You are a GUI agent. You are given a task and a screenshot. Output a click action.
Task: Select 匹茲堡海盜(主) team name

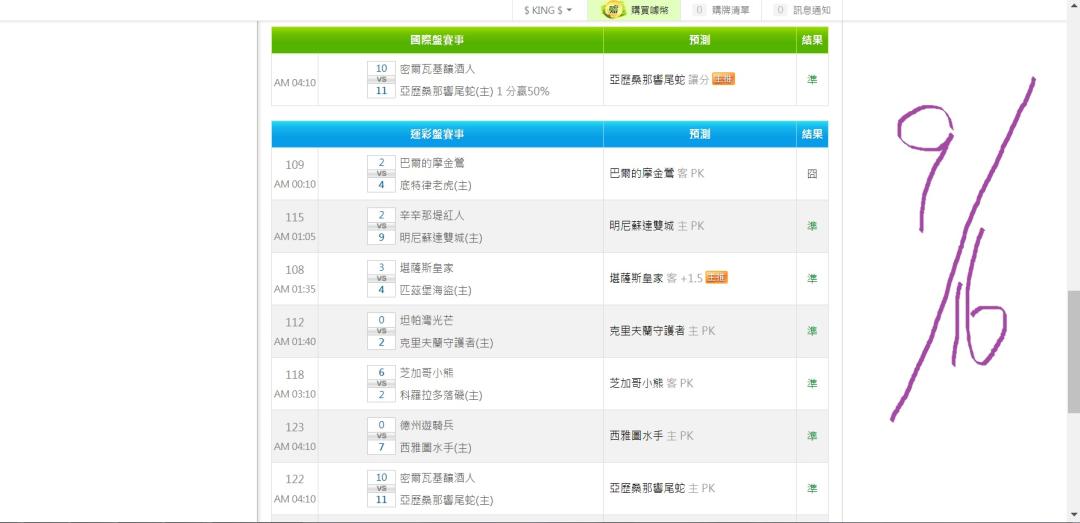pos(436,290)
